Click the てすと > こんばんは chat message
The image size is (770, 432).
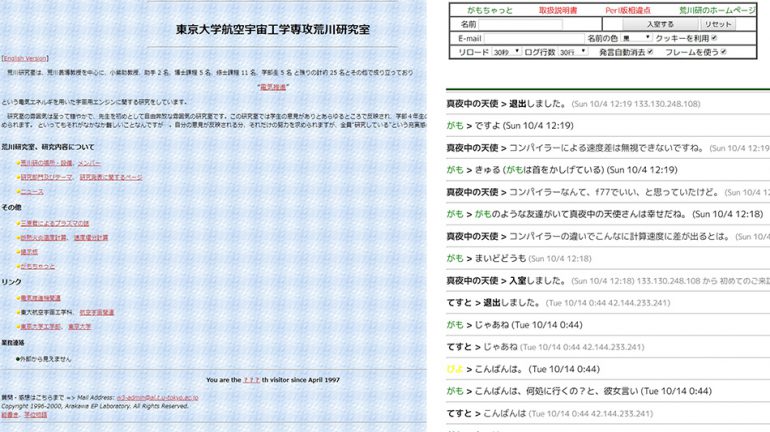coord(550,413)
